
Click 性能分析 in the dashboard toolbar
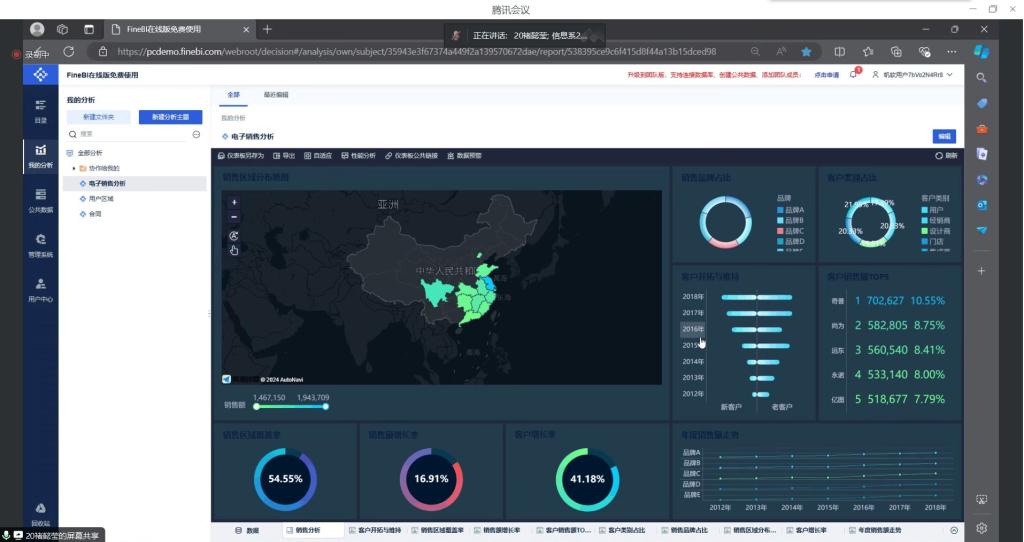tap(358, 156)
